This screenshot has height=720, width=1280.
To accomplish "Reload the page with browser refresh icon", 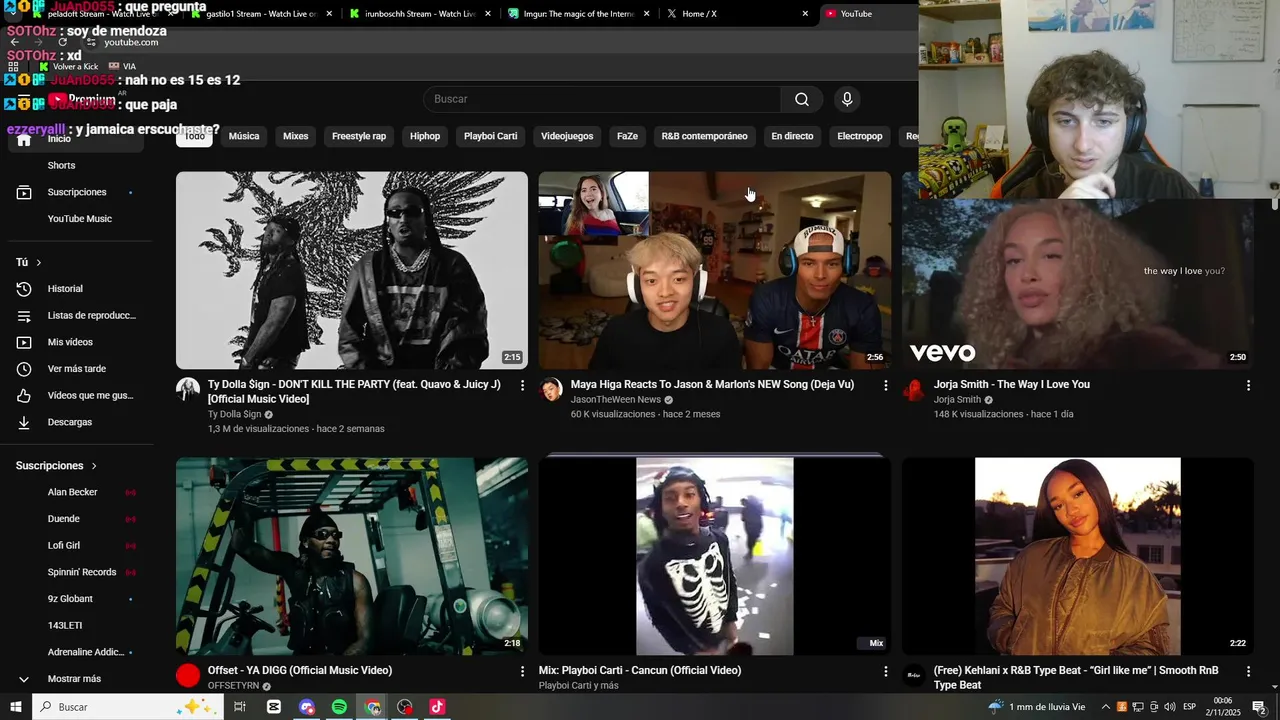I will [63, 42].
